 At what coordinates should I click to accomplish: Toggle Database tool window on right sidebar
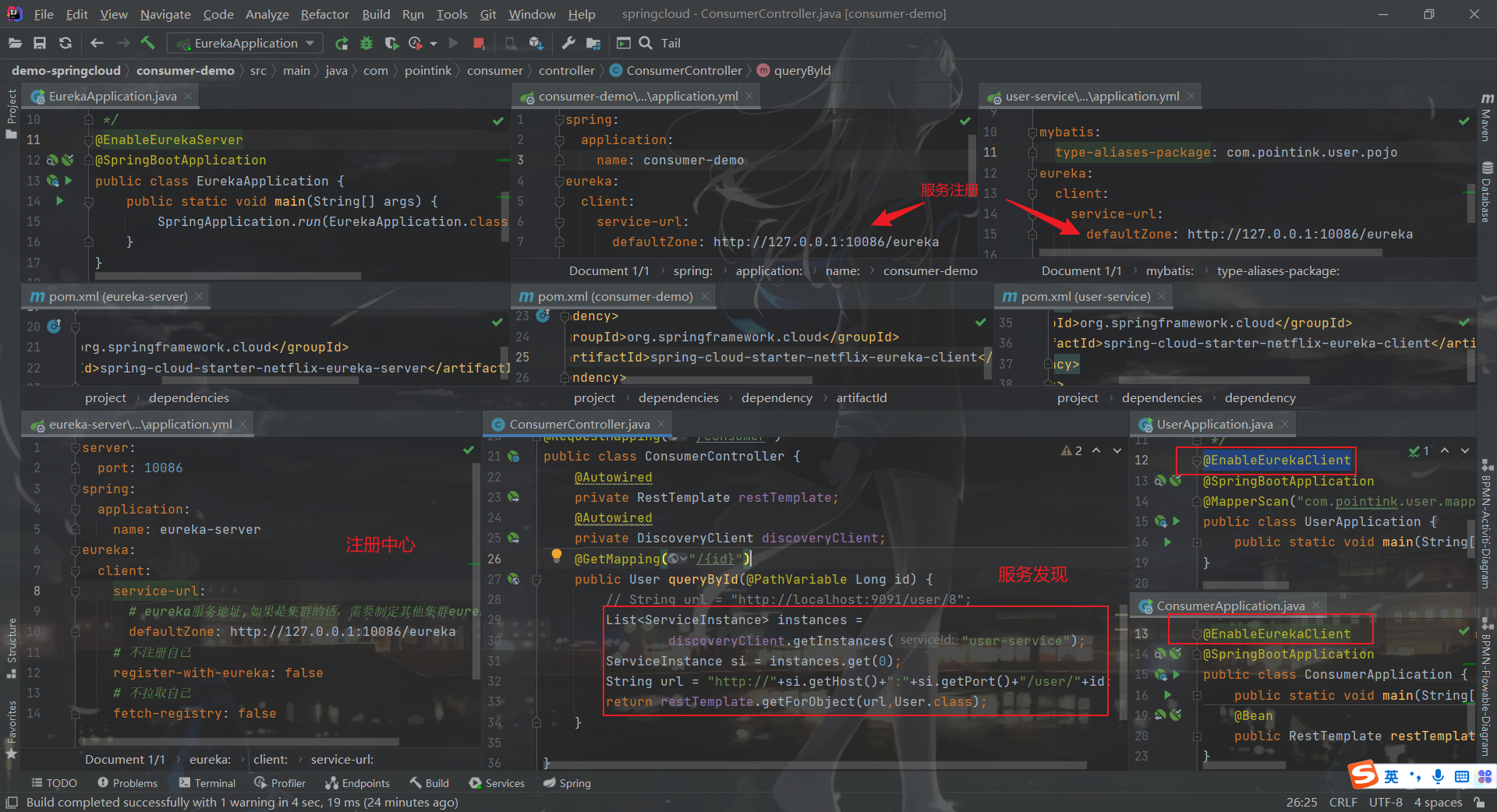pyautogui.click(x=1487, y=192)
